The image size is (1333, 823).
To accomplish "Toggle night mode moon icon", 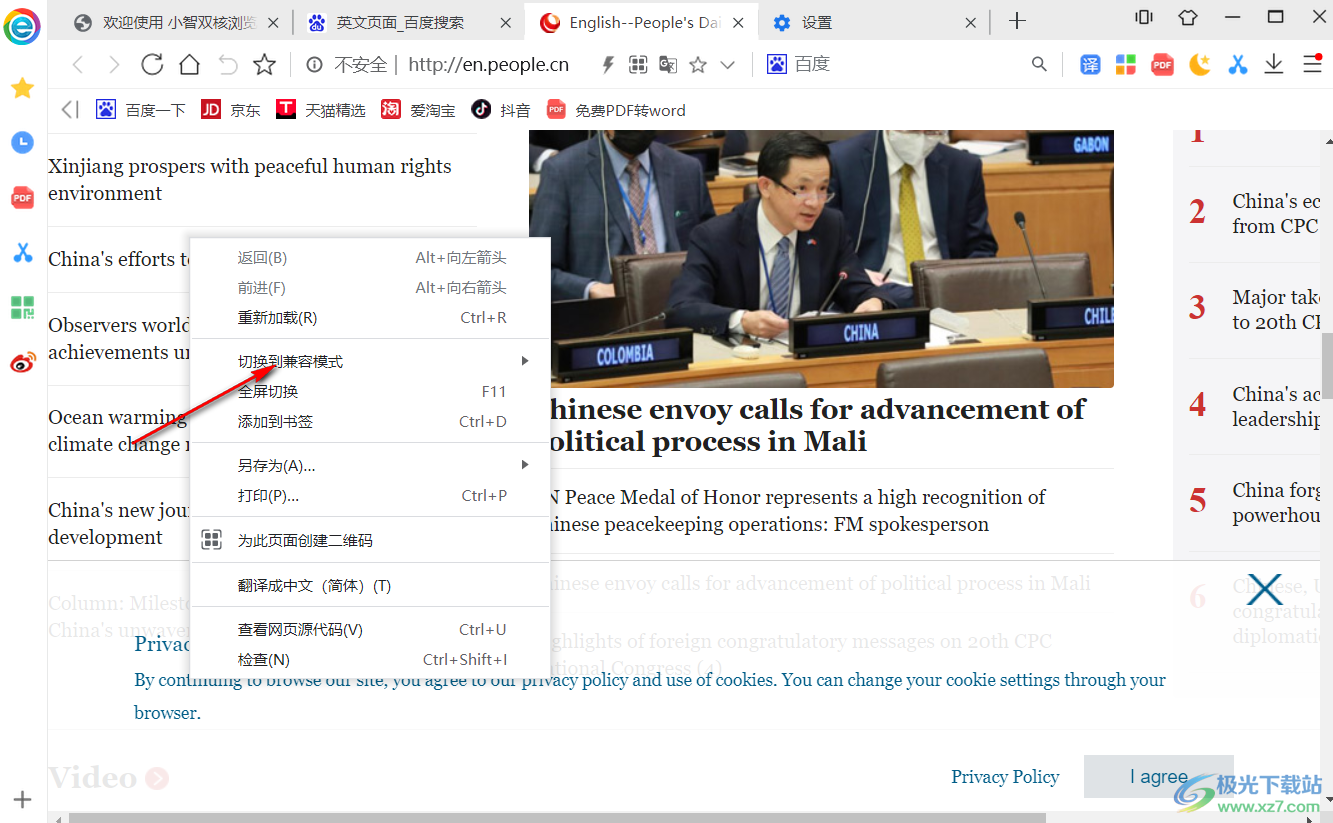I will point(1200,65).
